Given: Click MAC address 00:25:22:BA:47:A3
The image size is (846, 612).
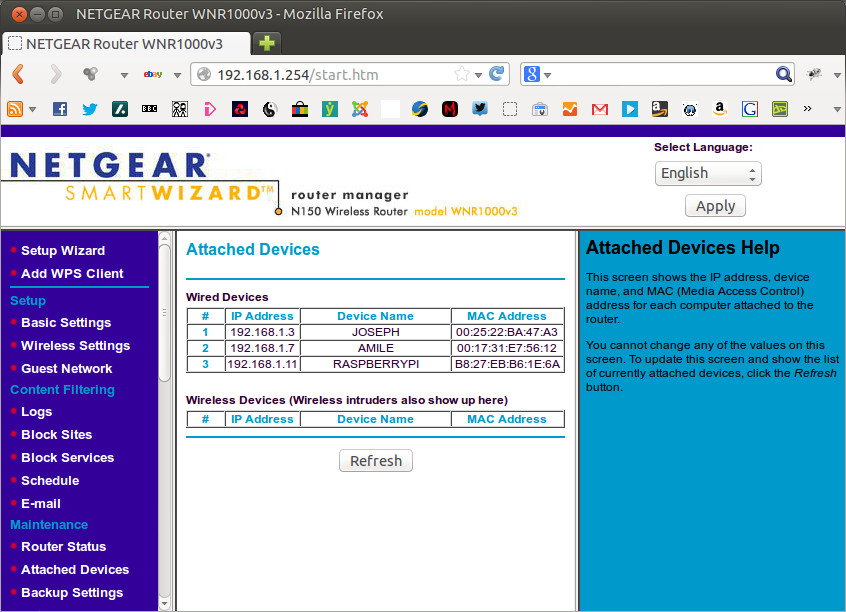Looking at the screenshot, I should point(507,332).
